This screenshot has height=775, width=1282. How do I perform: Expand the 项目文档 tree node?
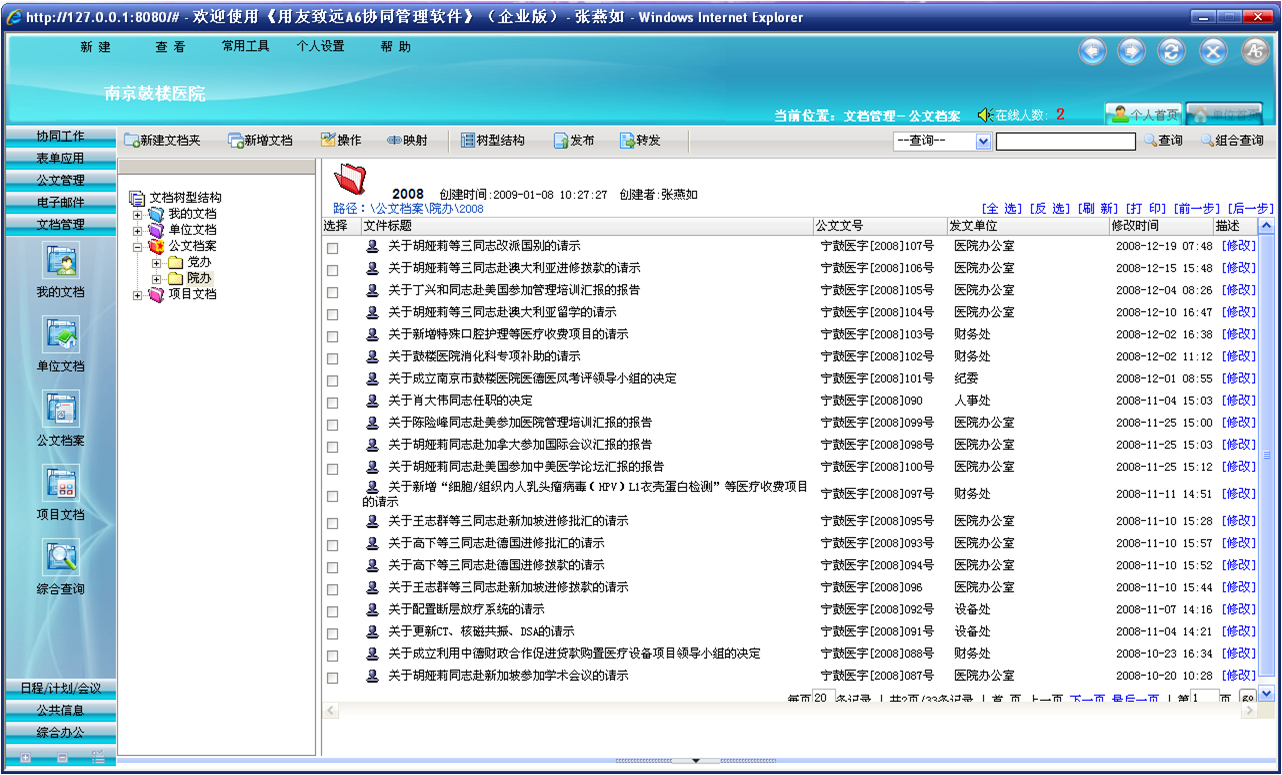(138, 295)
